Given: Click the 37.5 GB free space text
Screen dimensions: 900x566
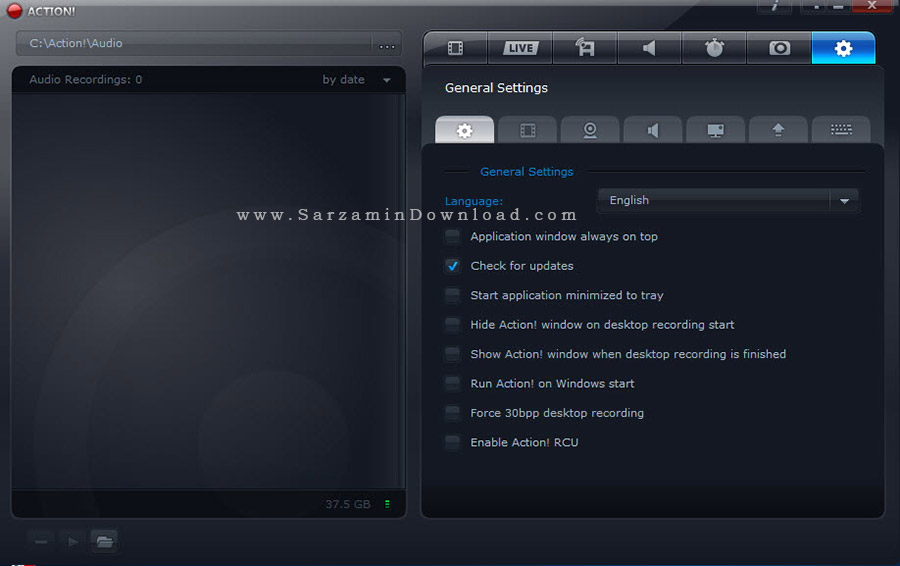Looking at the screenshot, I should [x=348, y=504].
